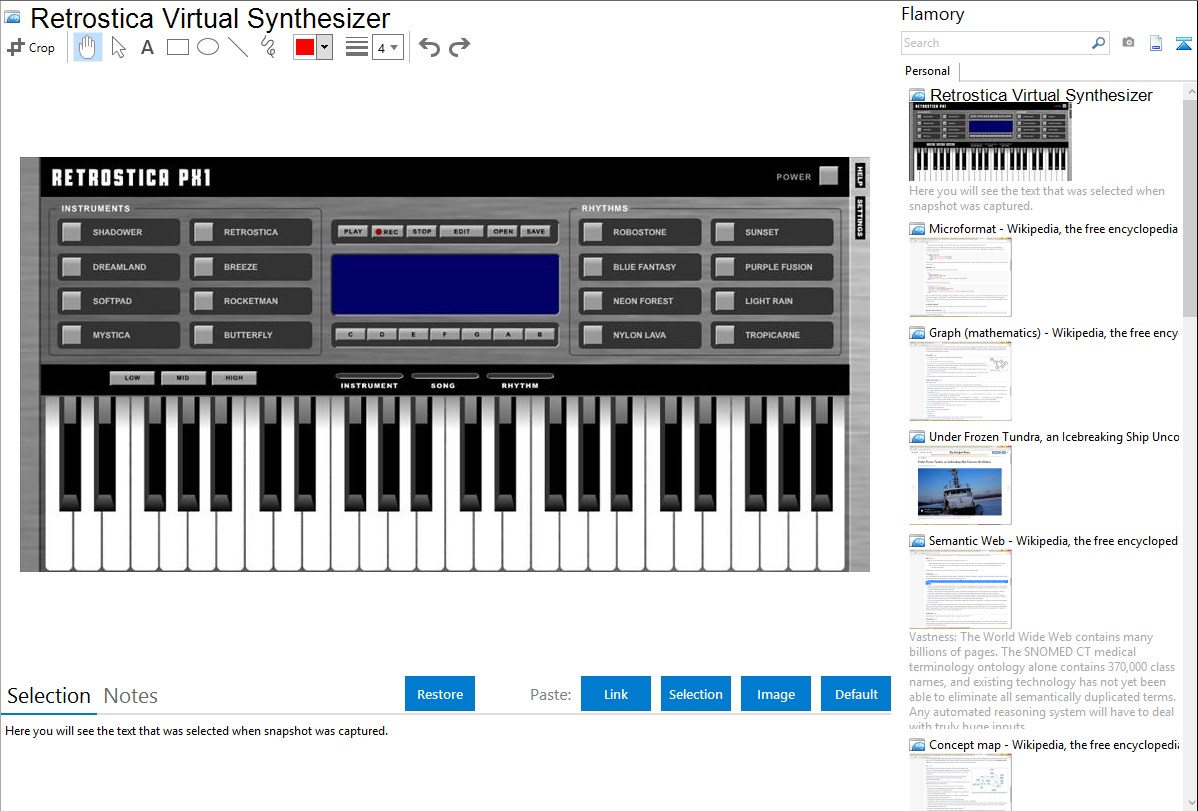Select the arrow pointer tool
Image resolution: width=1198 pixels, height=811 pixels.
118,47
